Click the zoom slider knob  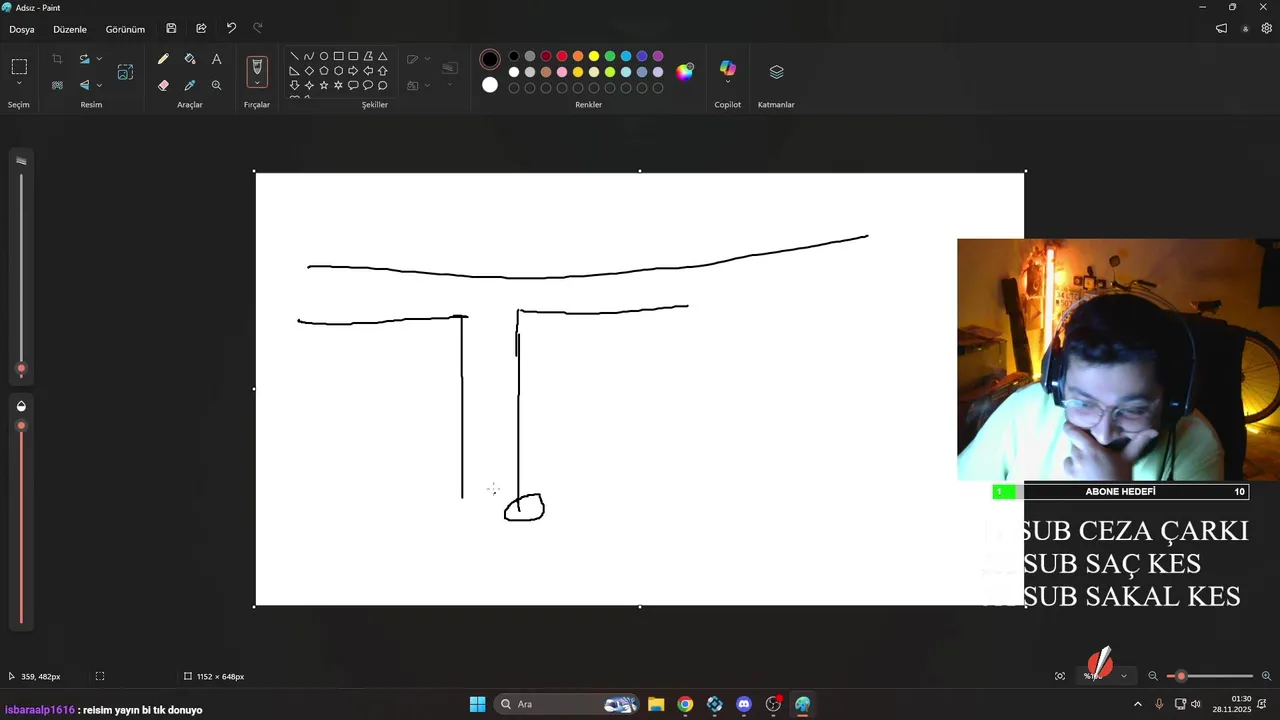(1181, 676)
